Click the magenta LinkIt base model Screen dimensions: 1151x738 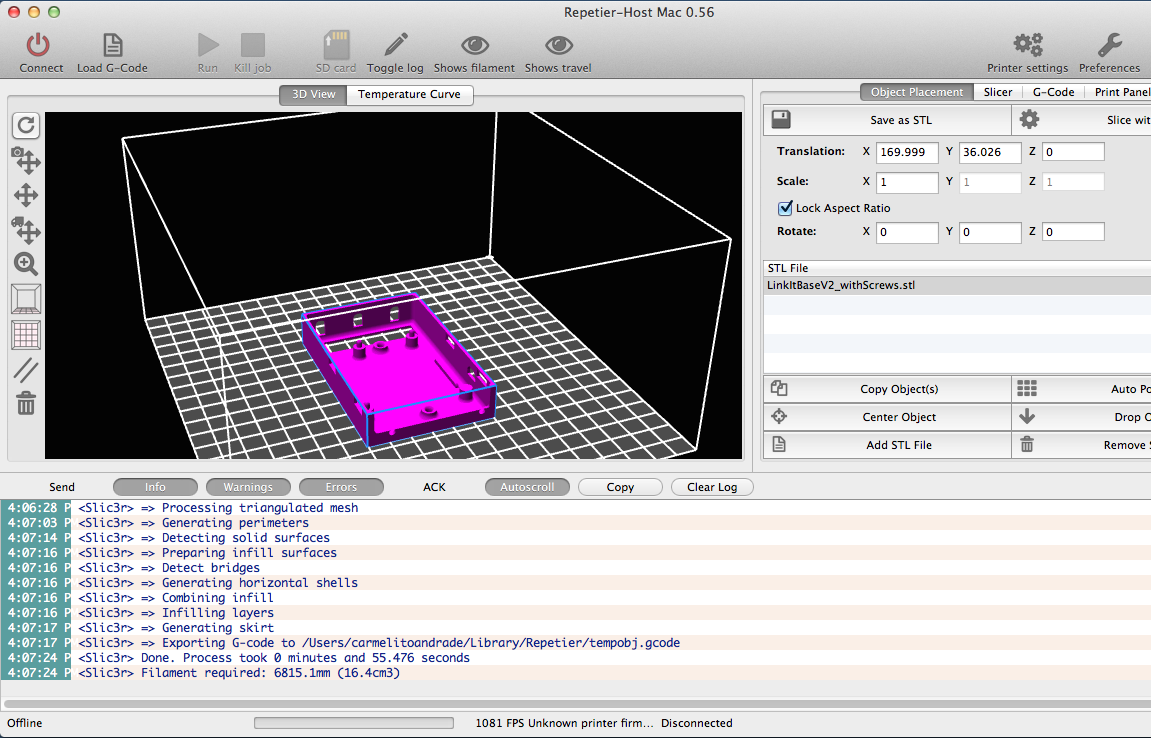tap(399, 369)
